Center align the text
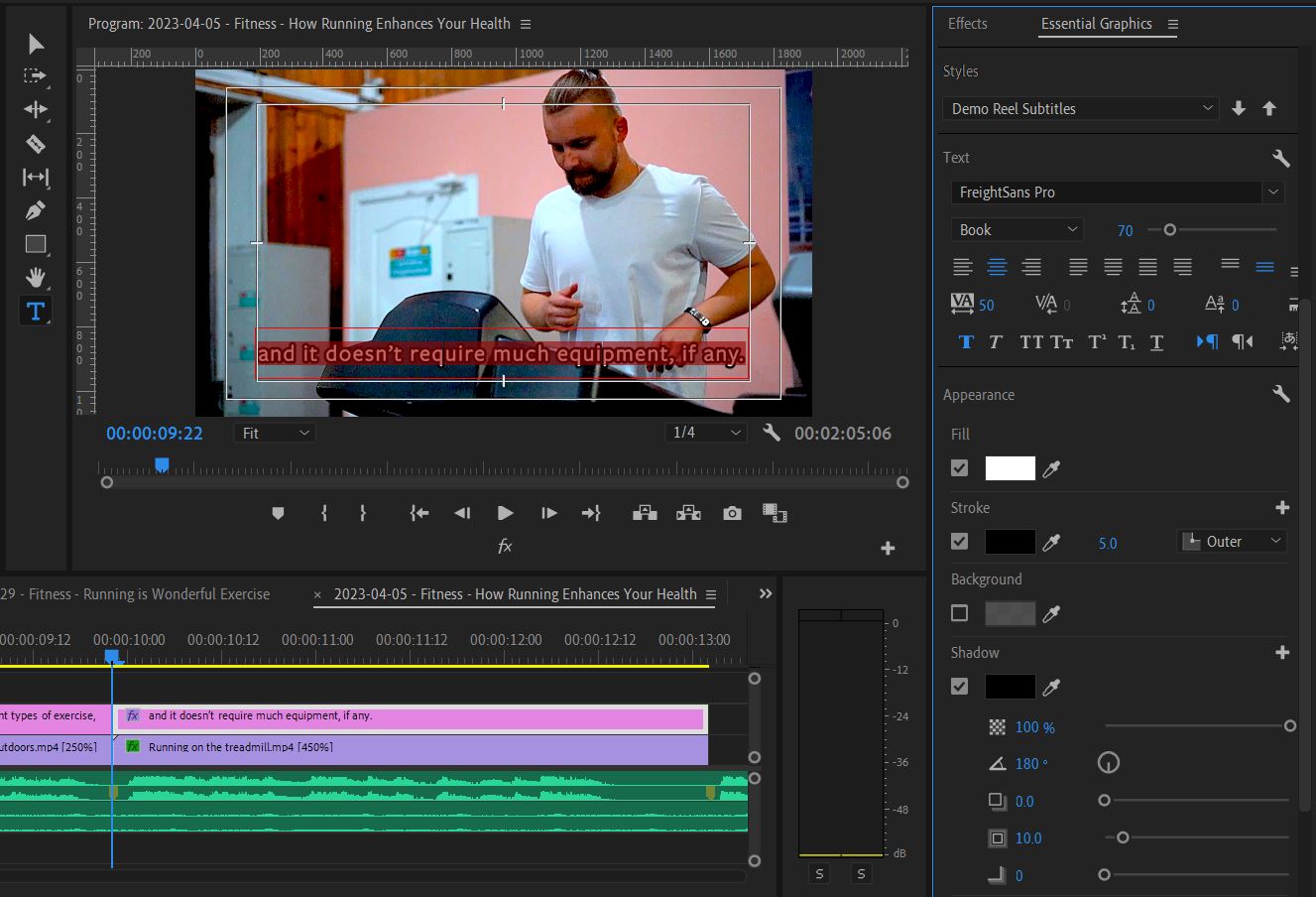Viewport: 1316px width, 897px height. coord(997,267)
